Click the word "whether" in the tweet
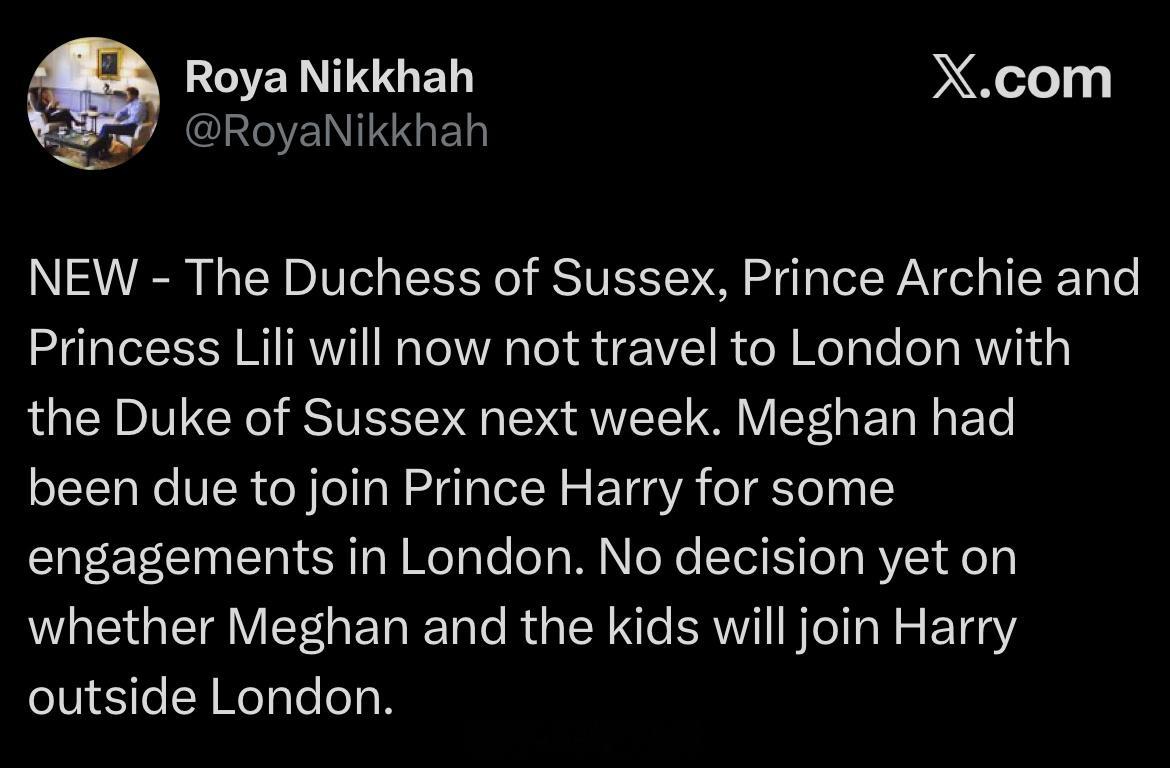This screenshot has width=1170, height=768. coord(122,626)
